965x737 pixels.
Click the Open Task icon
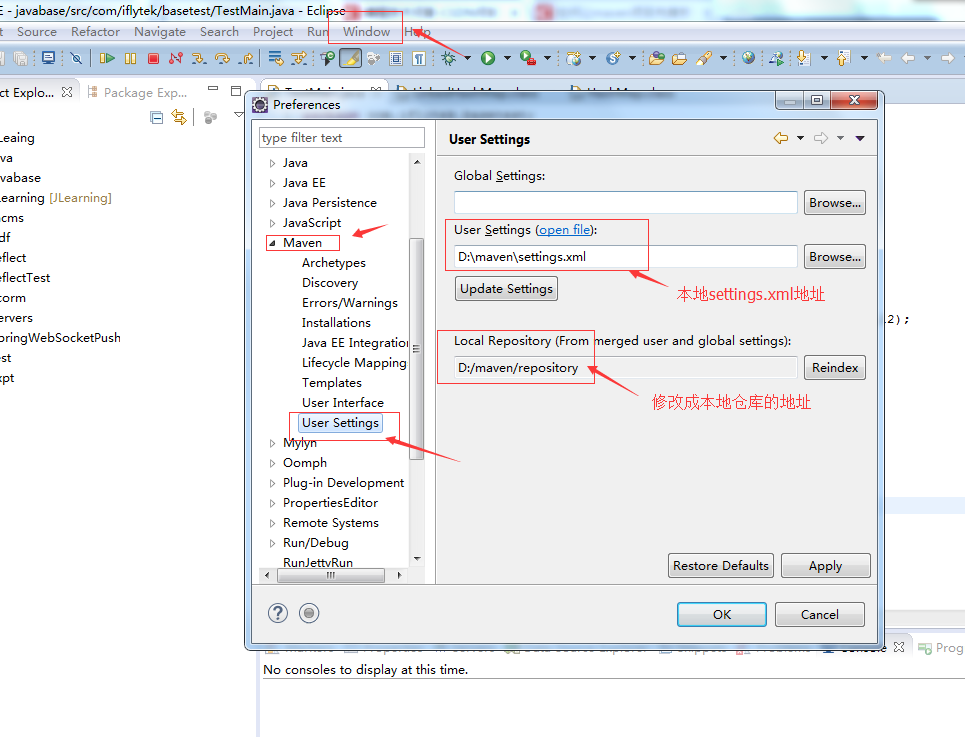(x=679, y=58)
